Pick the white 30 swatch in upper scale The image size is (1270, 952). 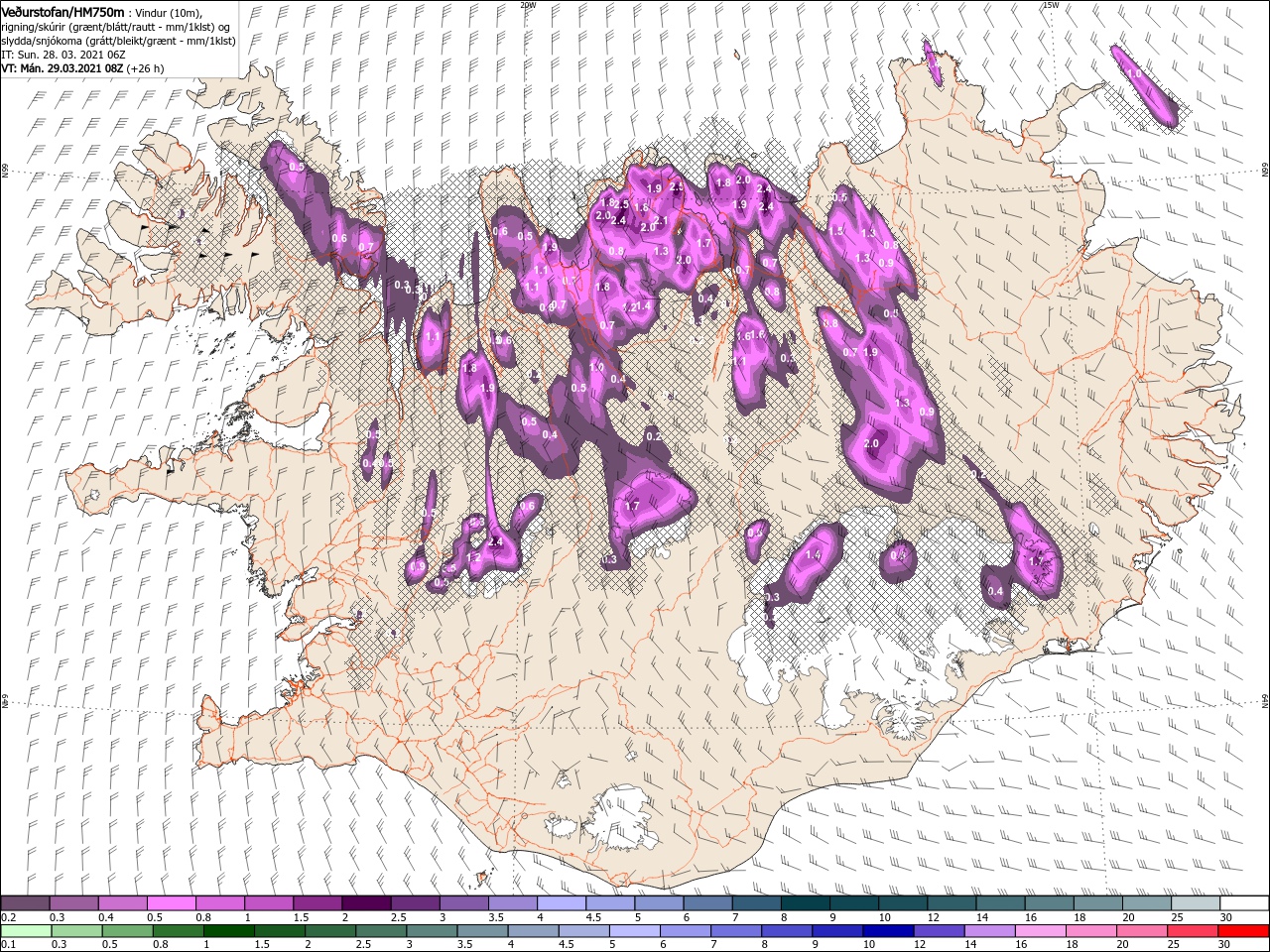coord(1245,903)
